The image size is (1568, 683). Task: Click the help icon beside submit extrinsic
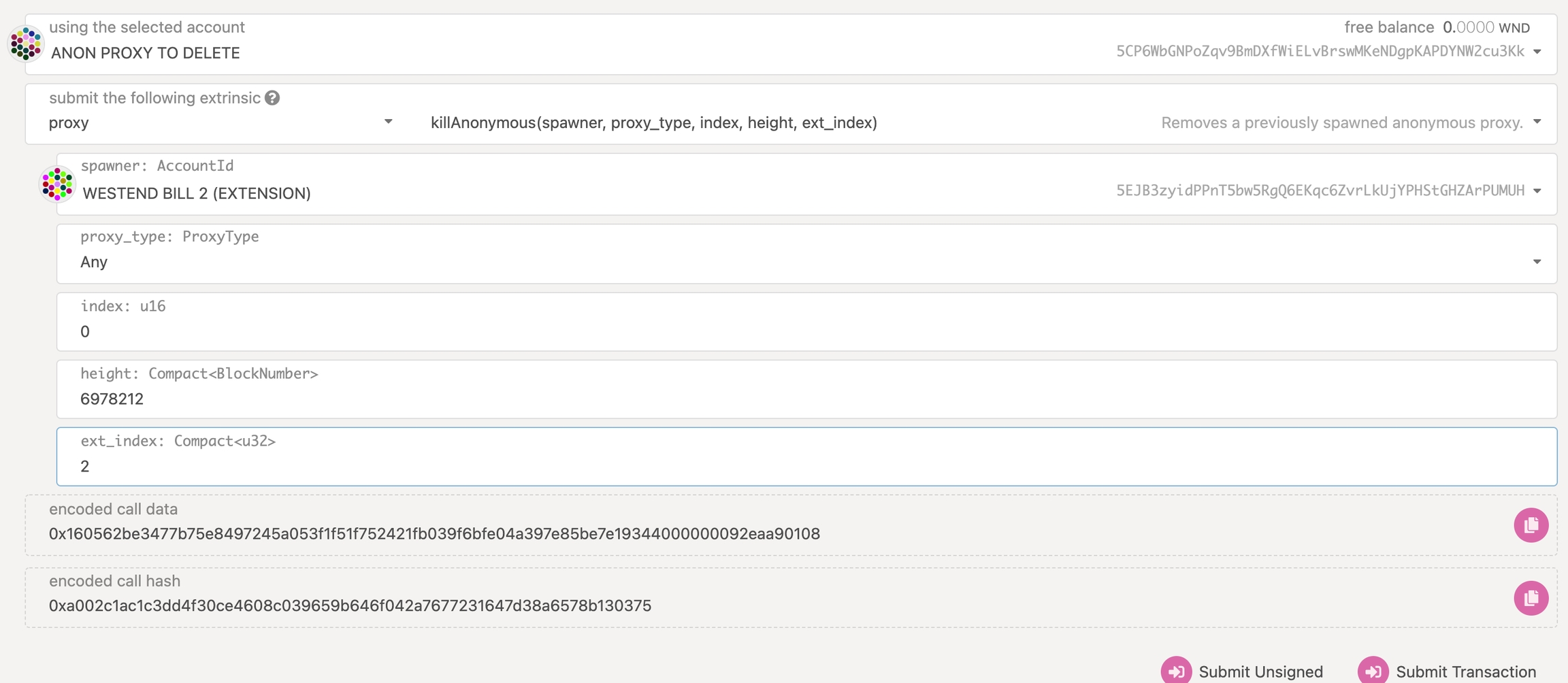click(272, 98)
